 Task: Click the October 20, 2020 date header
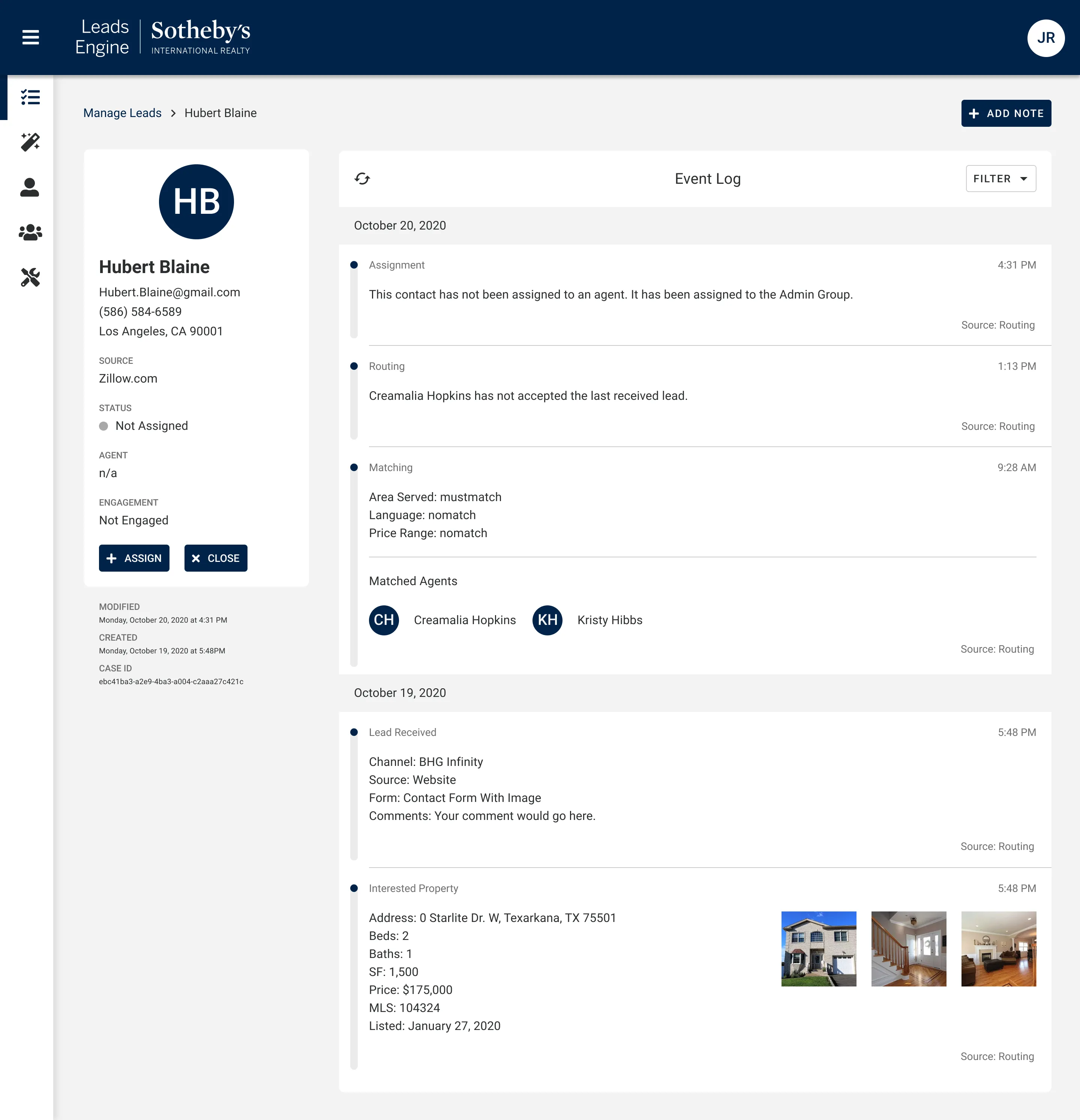pyautogui.click(x=400, y=226)
